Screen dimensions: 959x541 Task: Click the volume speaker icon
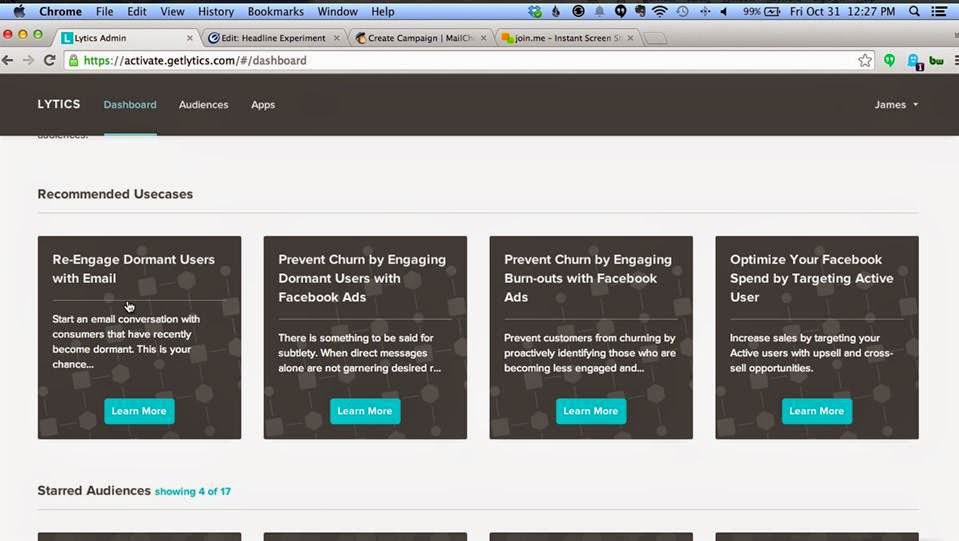coord(724,11)
